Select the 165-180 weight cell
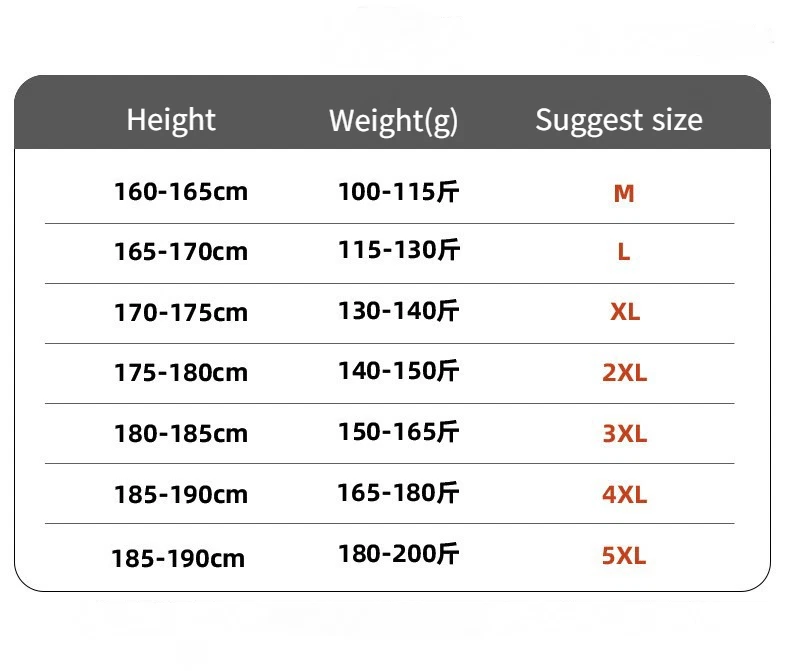The height and width of the screenshot is (671, 790). click(398, 492)
